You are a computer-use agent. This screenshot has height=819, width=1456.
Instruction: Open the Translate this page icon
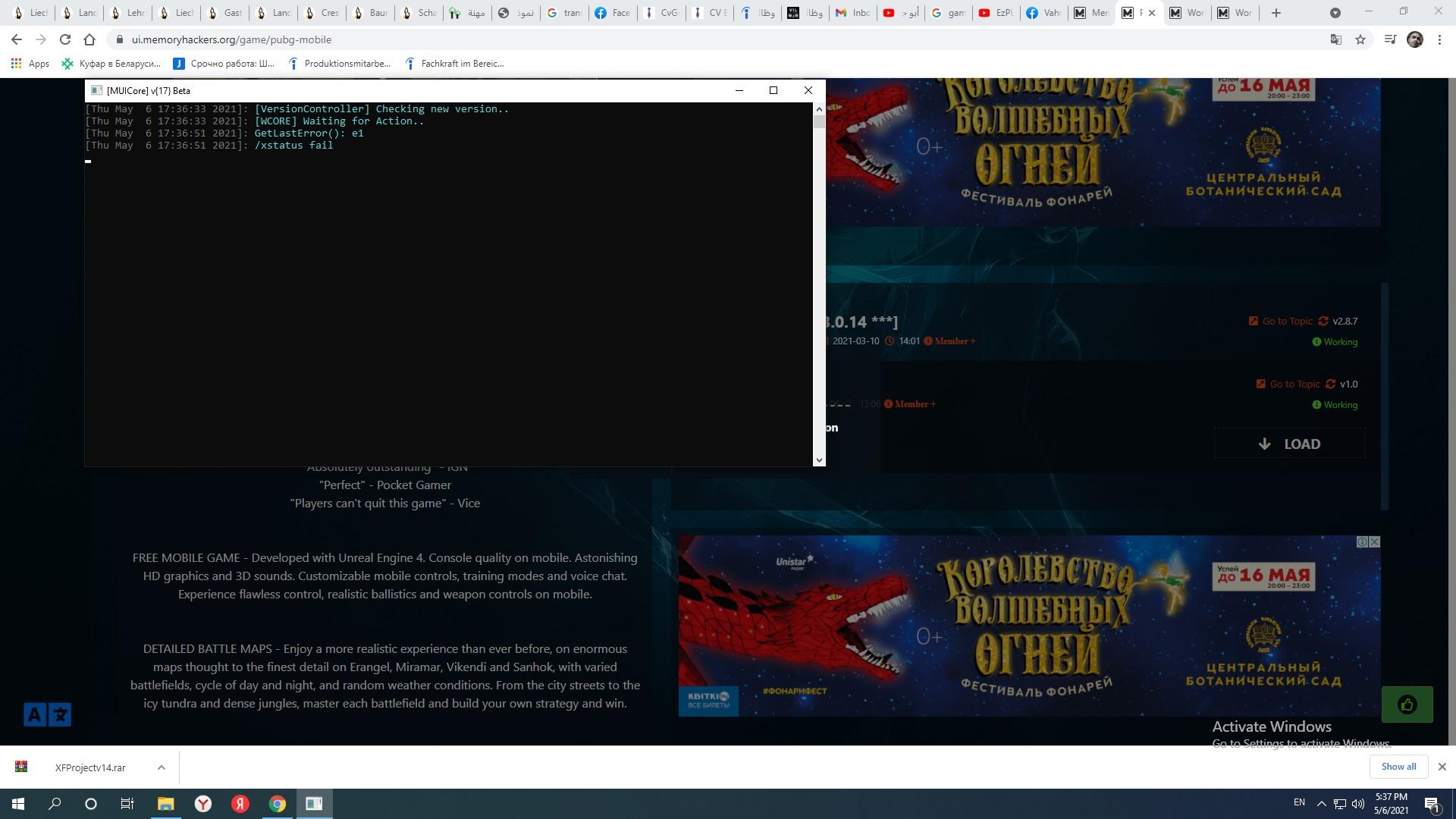1336,39
